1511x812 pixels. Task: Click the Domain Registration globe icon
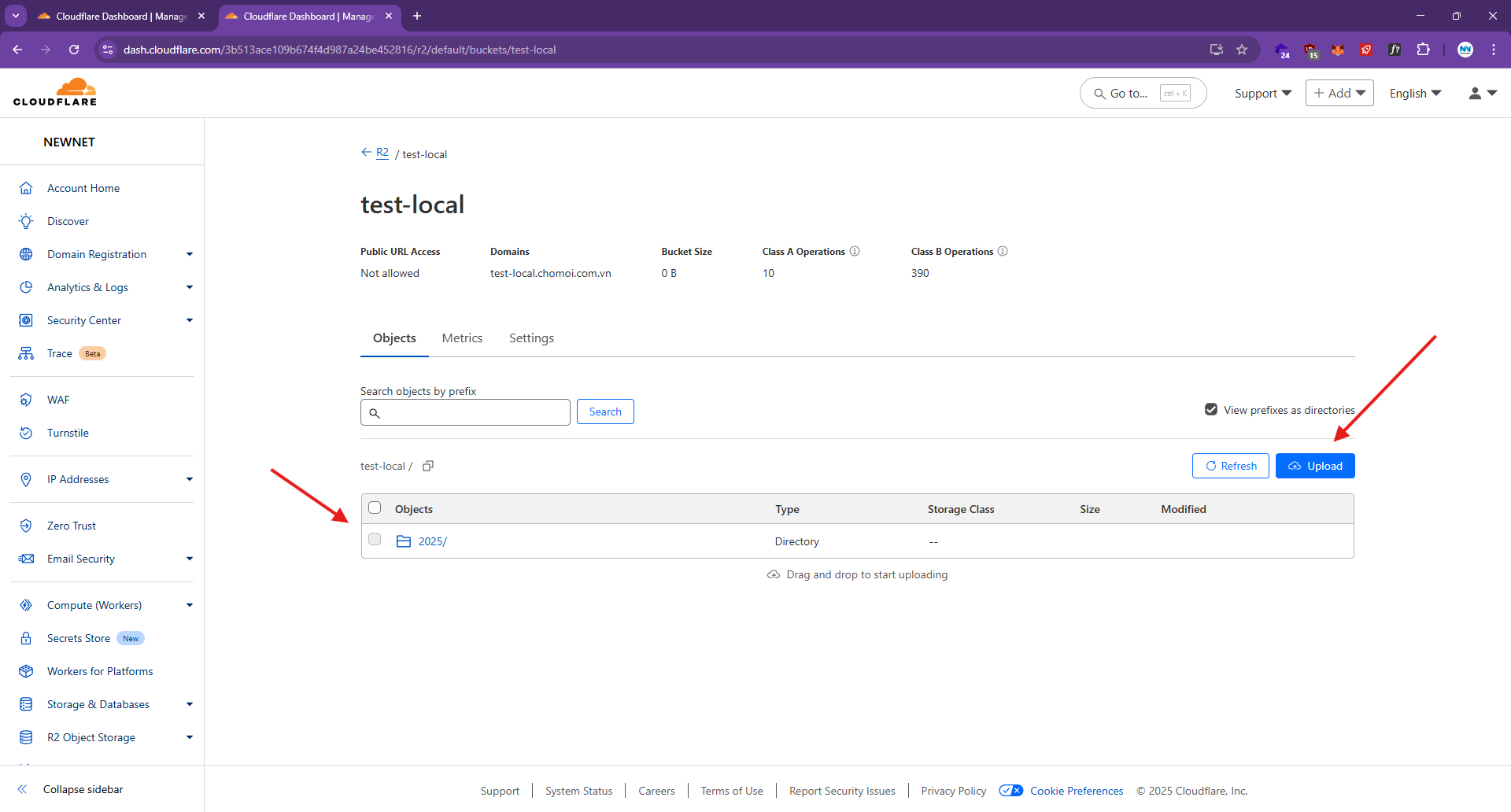(x=26, y=254)
